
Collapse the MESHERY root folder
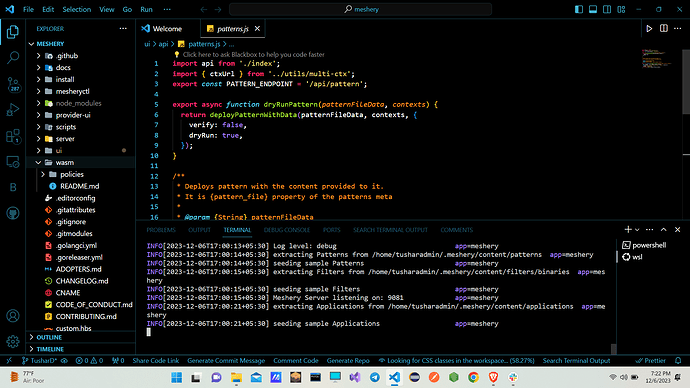click(x=31, y=44)
